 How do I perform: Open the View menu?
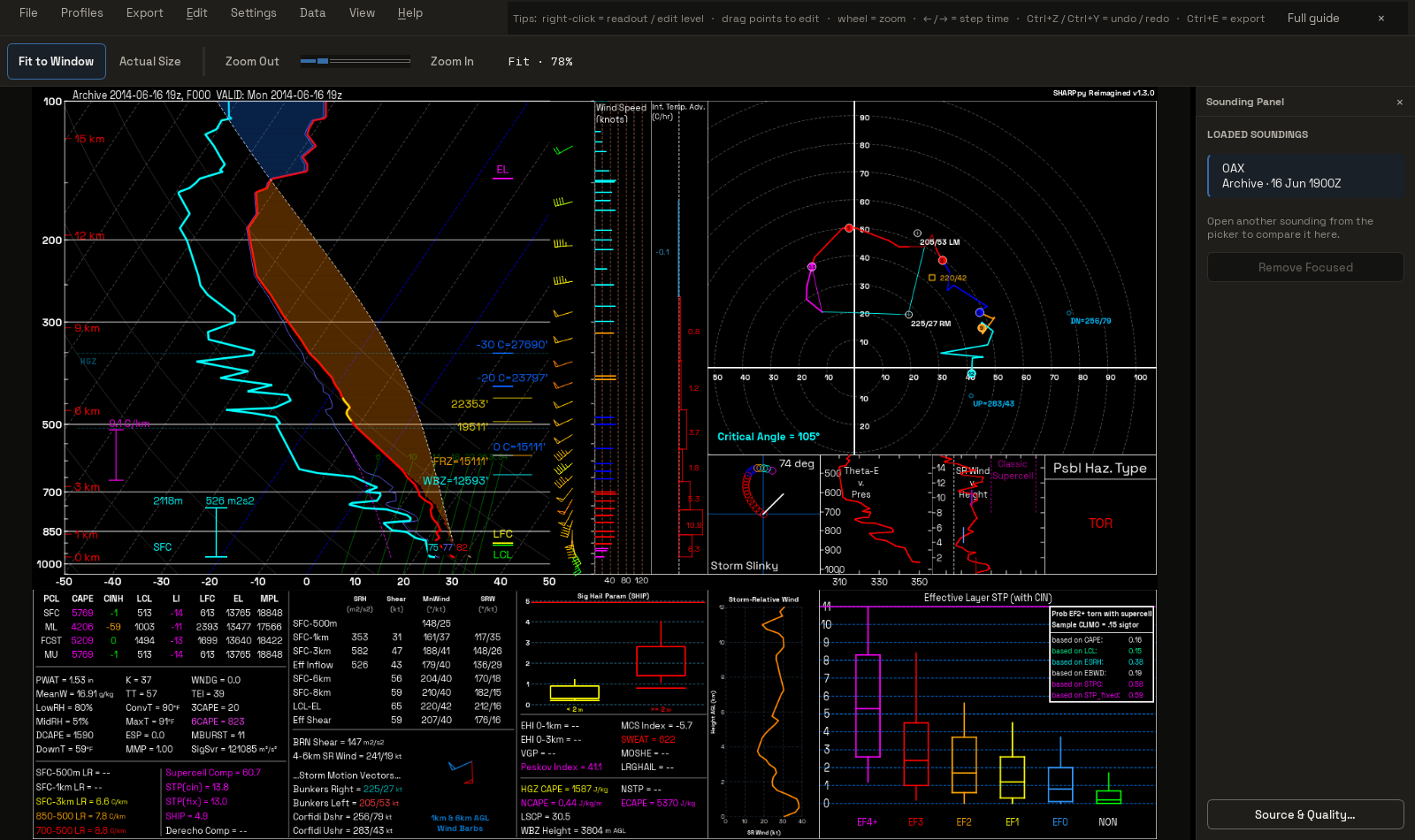[x=362, y=12]
